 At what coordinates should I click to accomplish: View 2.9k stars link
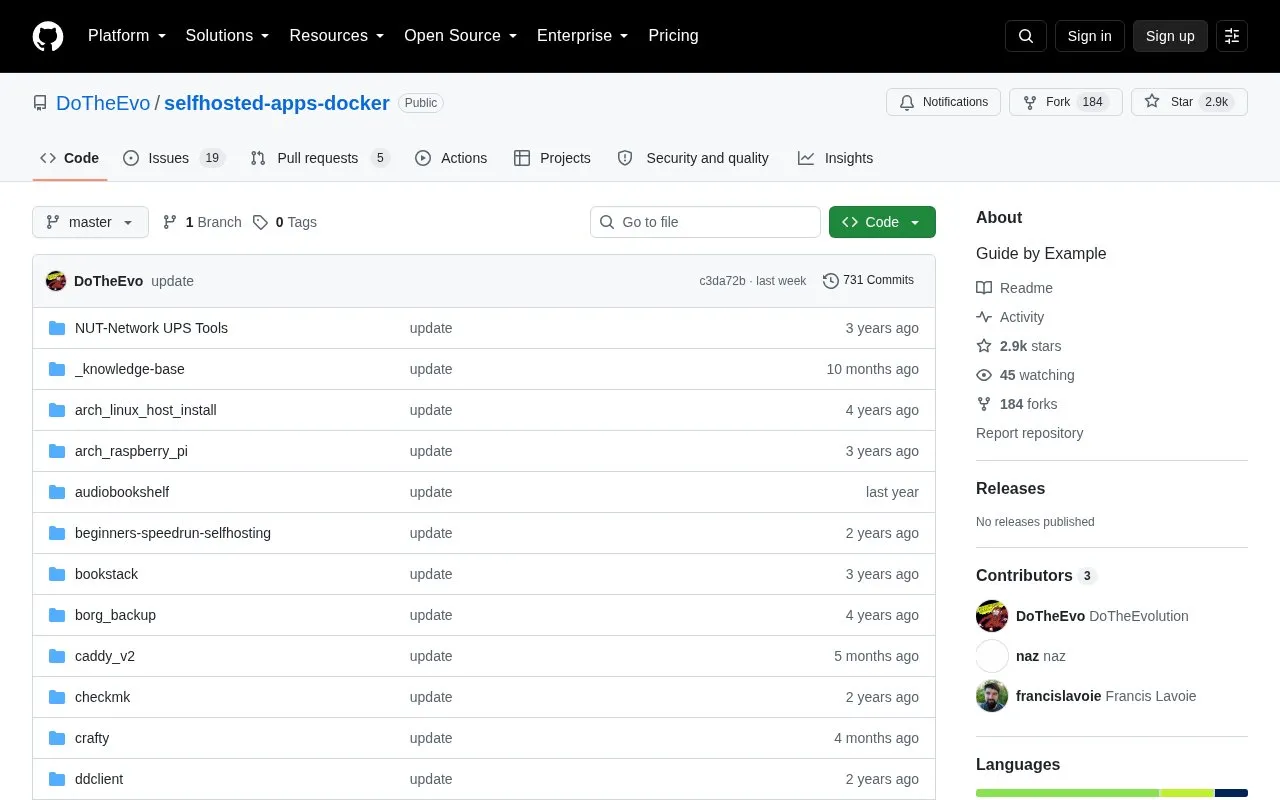tap(1019, 346)
